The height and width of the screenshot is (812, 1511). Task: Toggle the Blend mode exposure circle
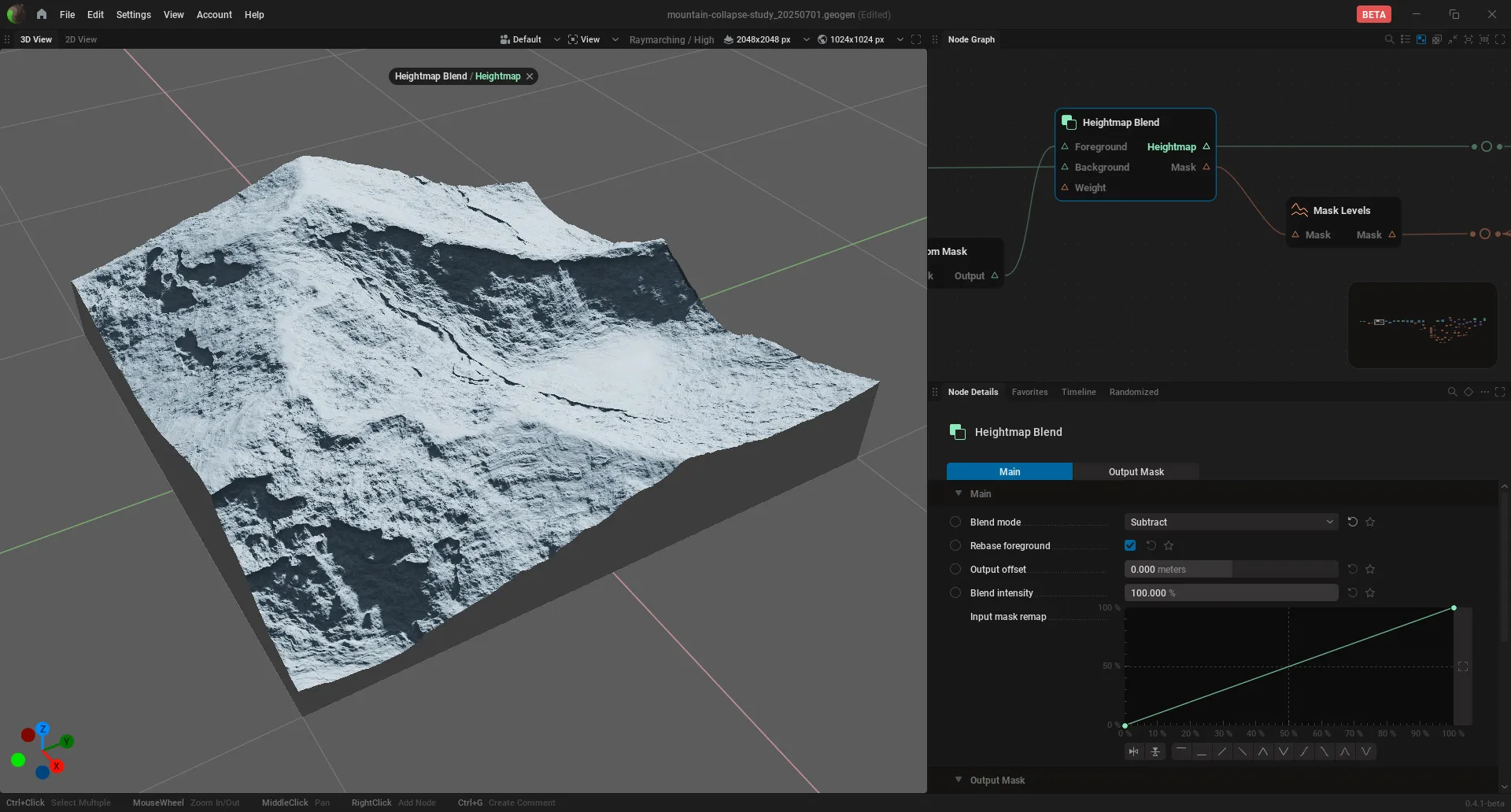click(955, 522)
